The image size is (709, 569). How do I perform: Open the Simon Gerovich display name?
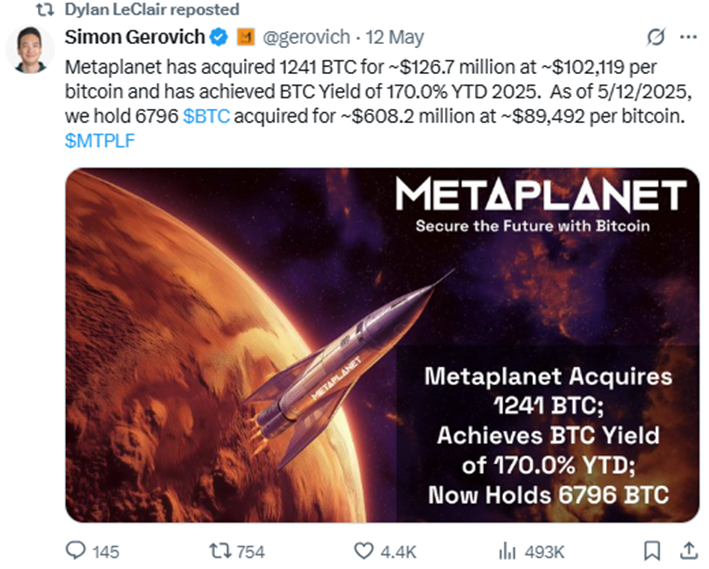(x=135, y=37)
